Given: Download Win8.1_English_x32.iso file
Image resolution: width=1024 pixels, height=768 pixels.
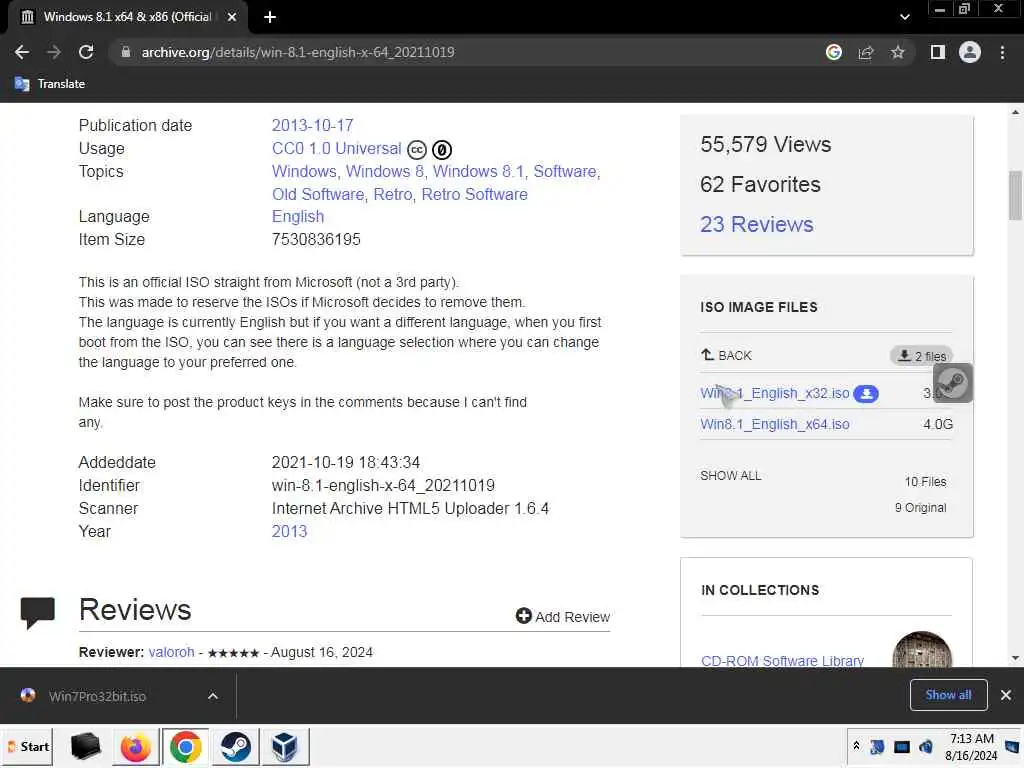Looking at the screenshot, I should click(775, 393).
